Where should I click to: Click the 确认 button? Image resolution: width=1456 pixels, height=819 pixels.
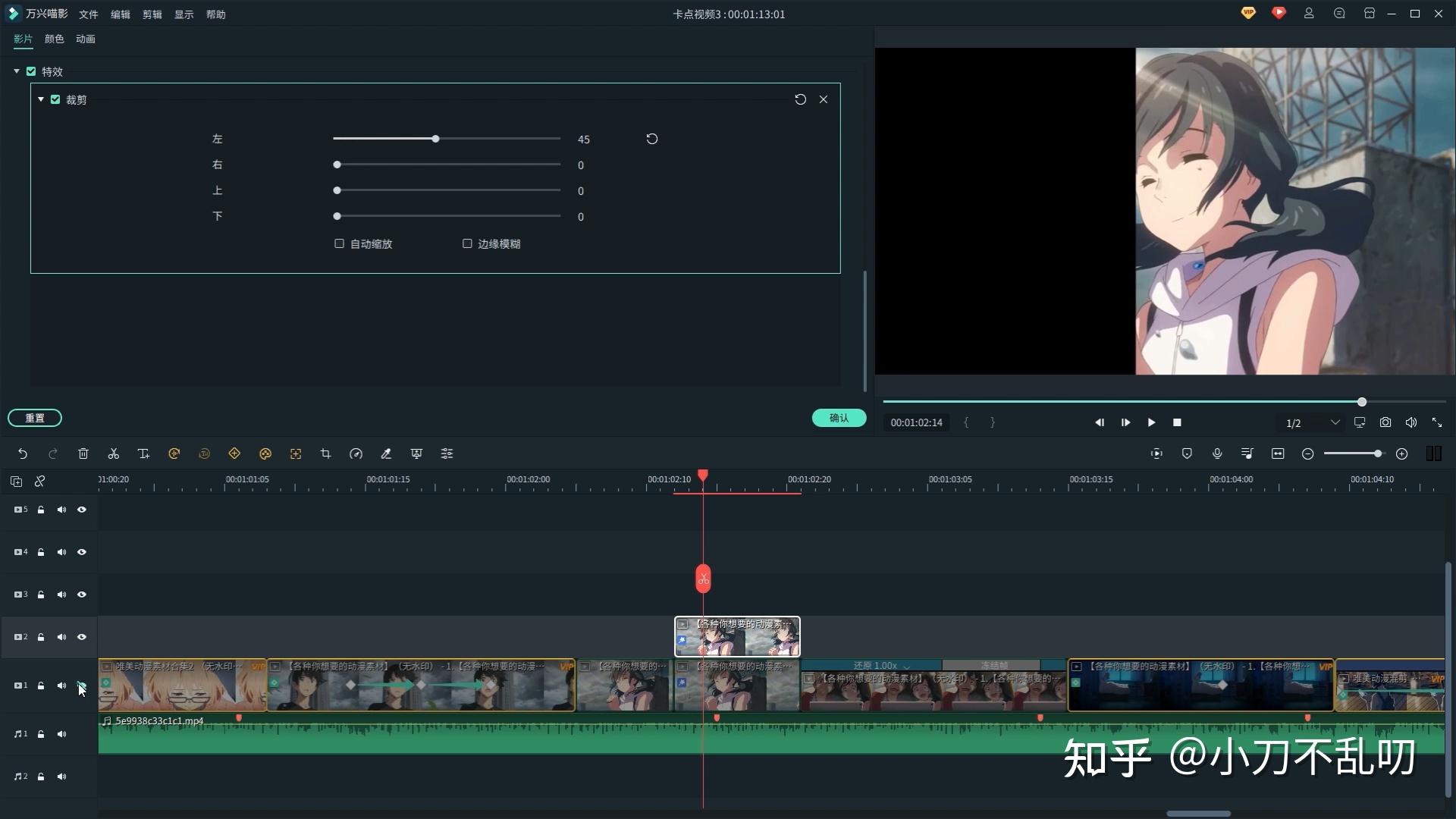click(839, 418)
